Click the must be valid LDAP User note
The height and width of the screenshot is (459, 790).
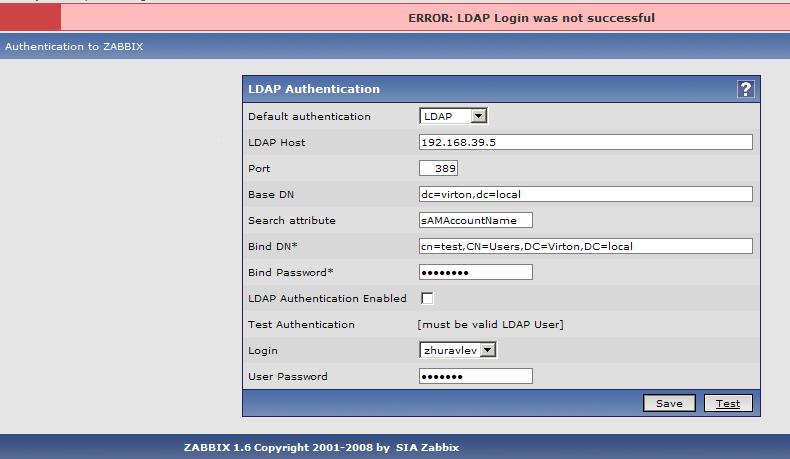point(491,324)
